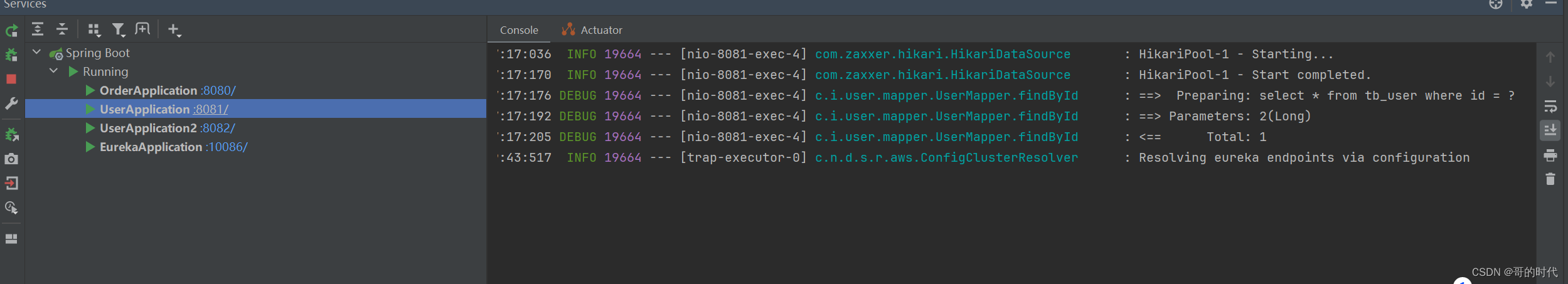The image size is (1568, 284).
Task: Click the printer icon beside console
Action: 1550,155
